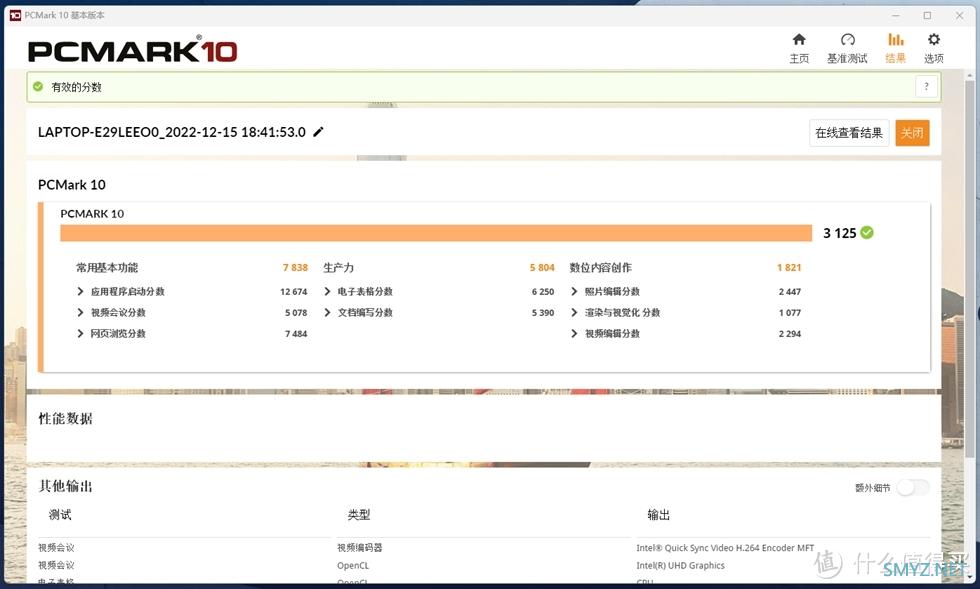Screen dimensions: 980x589
Task: Click the 视频编码器 type cell
Action: coord(359,548)
